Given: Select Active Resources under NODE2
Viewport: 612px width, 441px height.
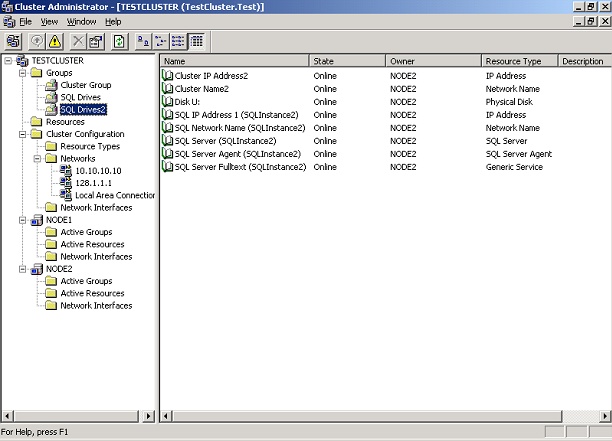Looking at the screenshot, I should pos(92,293).
